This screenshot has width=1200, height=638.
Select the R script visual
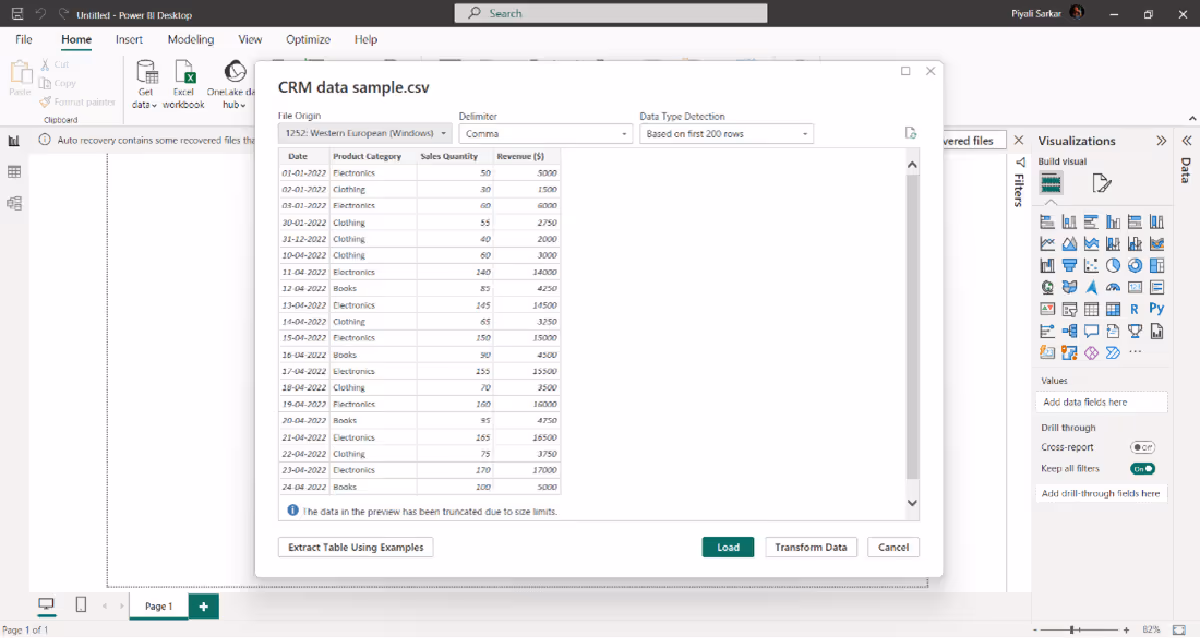click(1135, 310)
